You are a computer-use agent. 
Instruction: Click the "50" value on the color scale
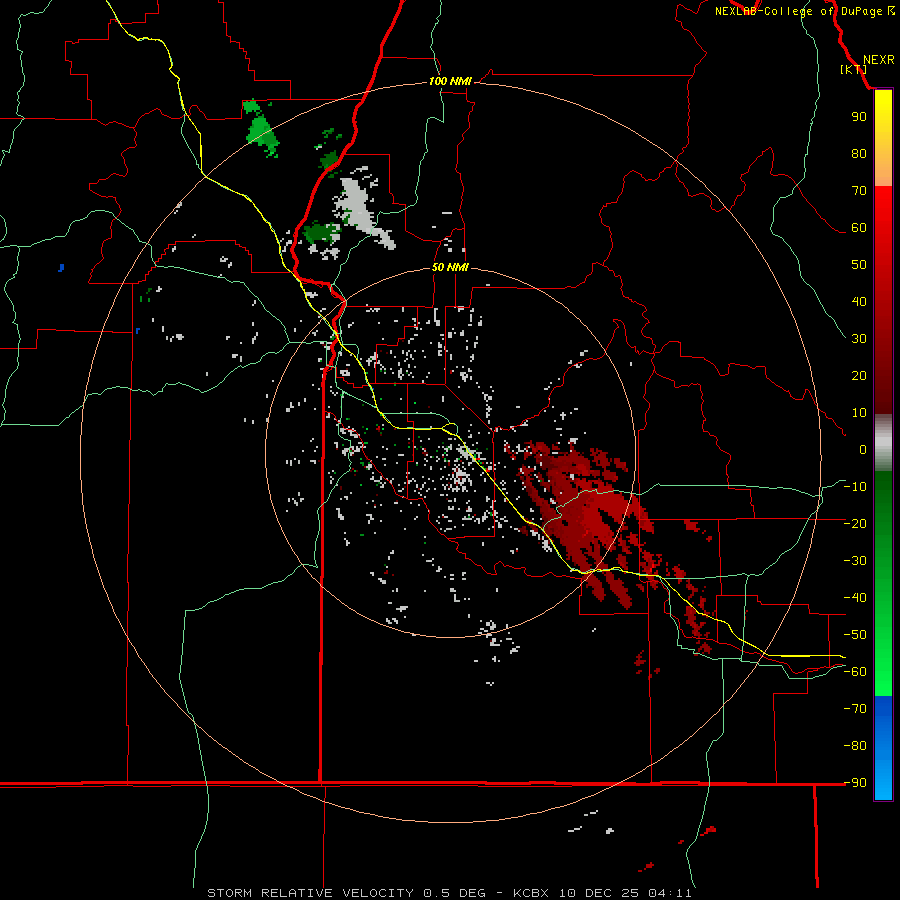859,265
